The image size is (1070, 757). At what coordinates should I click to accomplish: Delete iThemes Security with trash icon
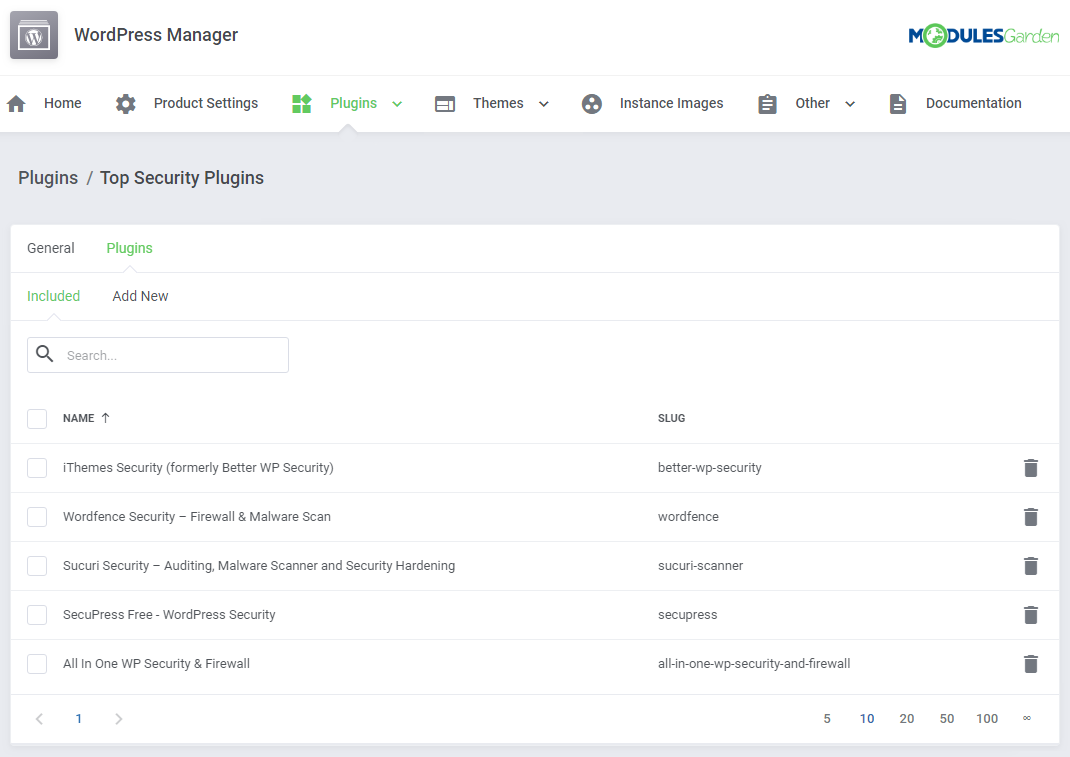click(x=1030, y=468)
